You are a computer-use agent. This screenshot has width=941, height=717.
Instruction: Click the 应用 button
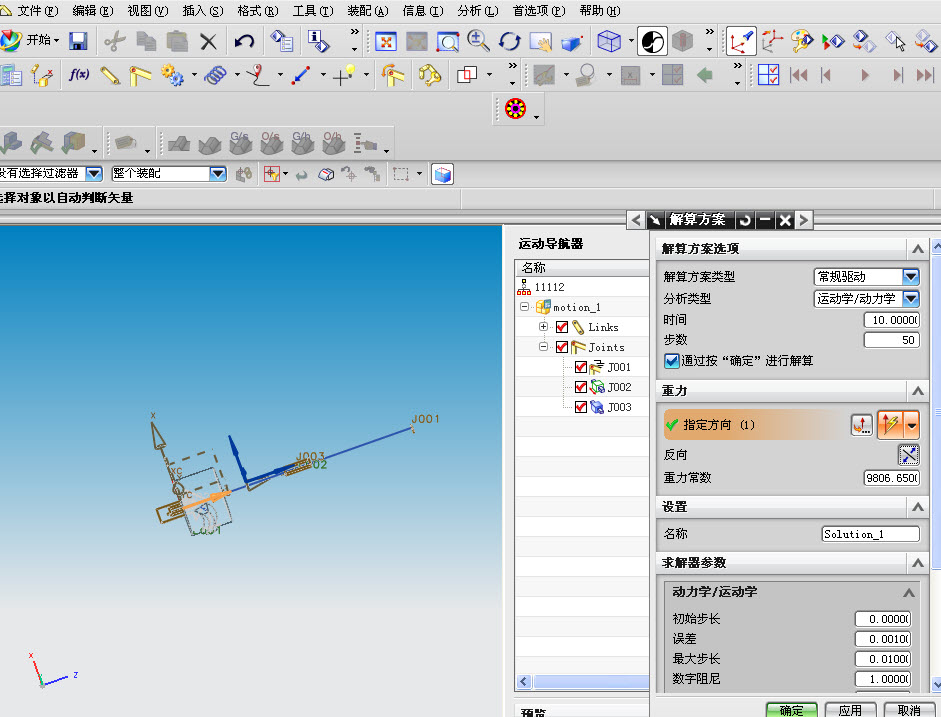tap(850, 710)
